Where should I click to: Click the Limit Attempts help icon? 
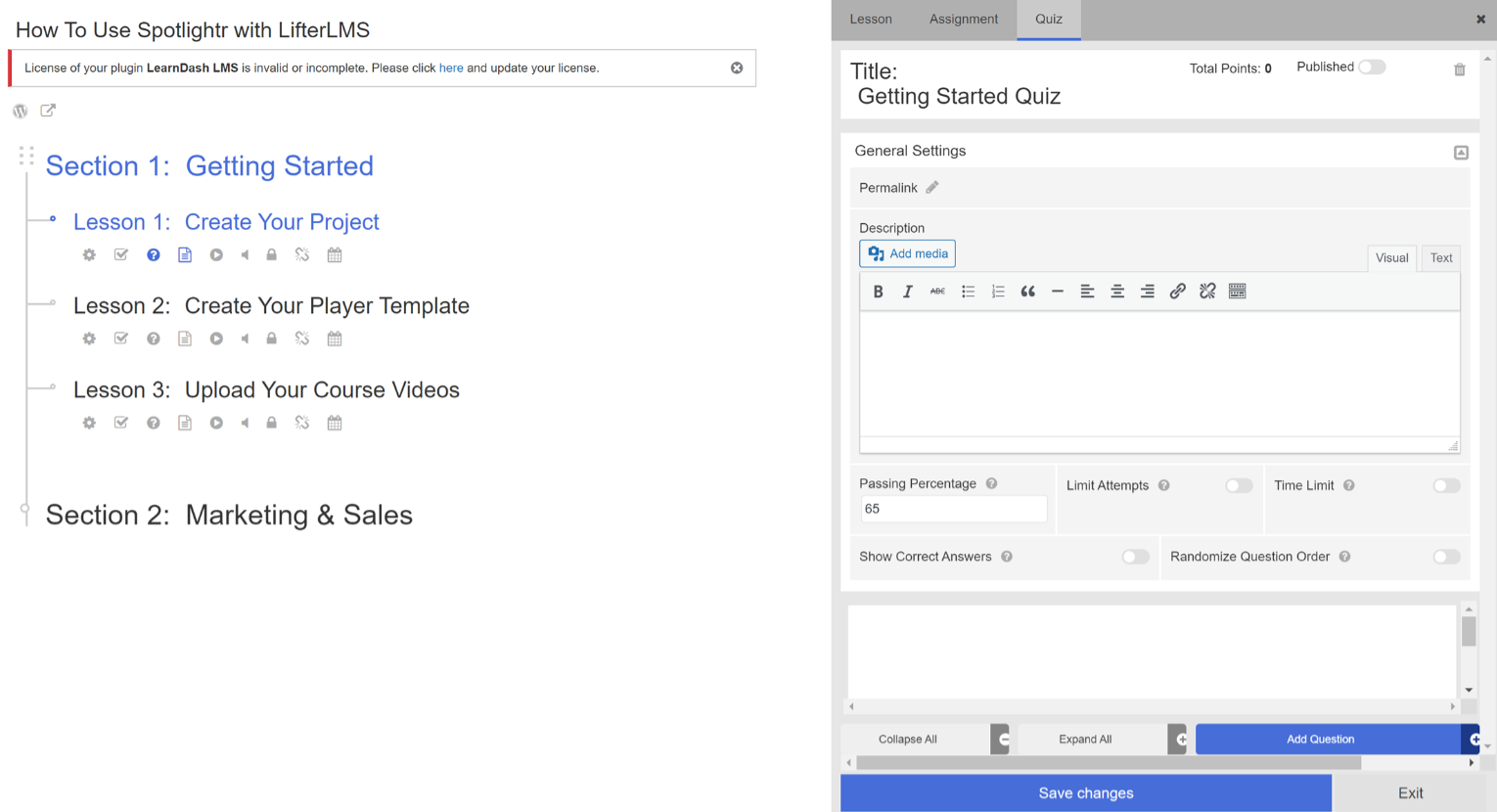point(1163,485)
